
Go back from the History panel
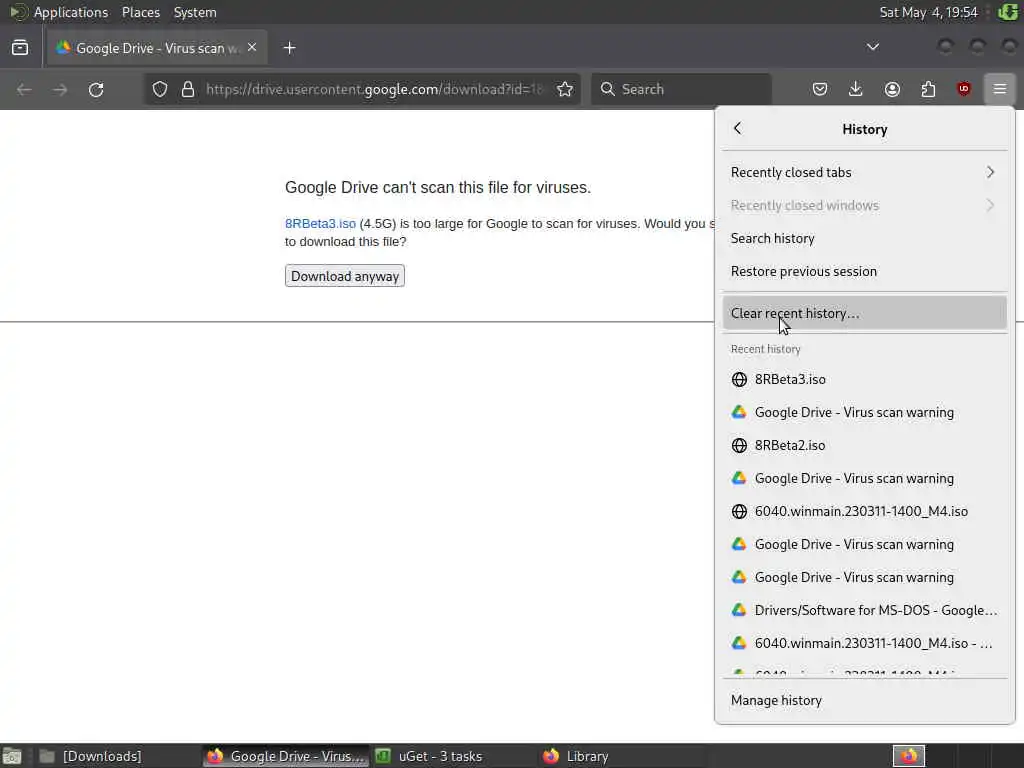click(738, 128)
